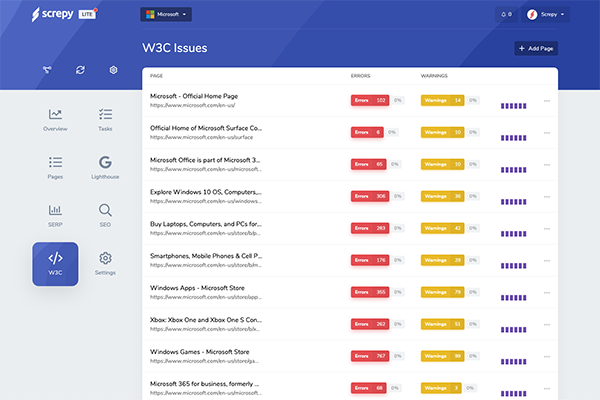The image size is (600, 400).
Task: Click Warnings 36 badge for Windows 10 page
Action: [x=443, y=196]
